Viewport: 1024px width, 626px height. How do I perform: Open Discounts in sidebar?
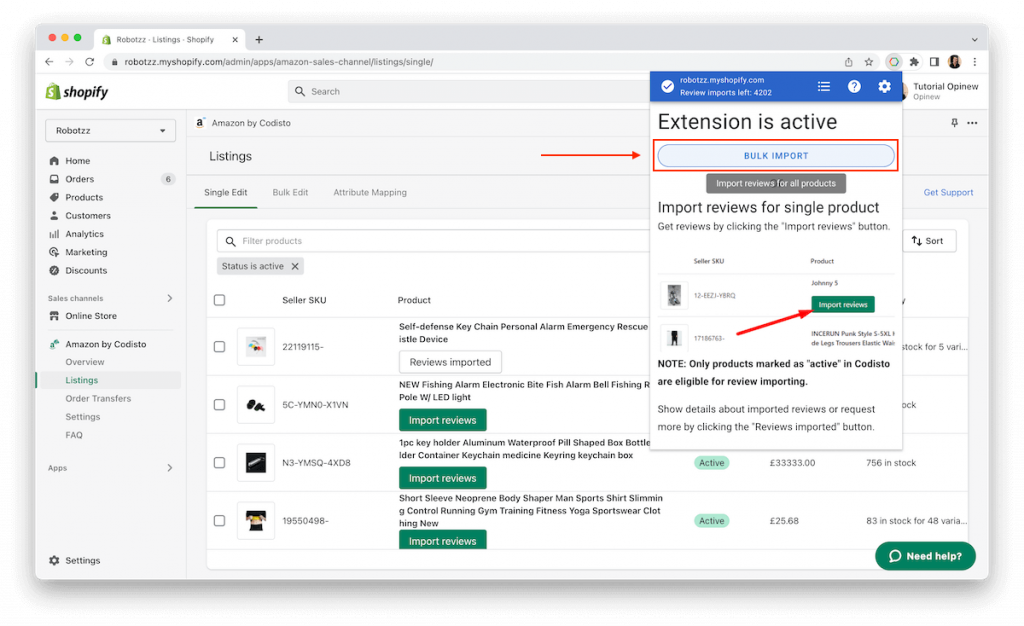pyautogui.click(x=86, y=270)
